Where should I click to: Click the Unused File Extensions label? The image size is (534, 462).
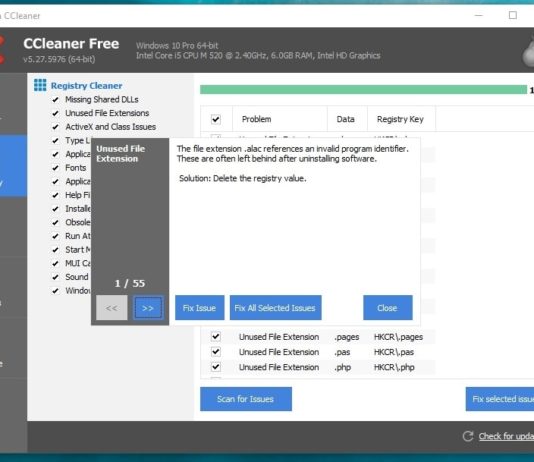click(x=107, y=113)
